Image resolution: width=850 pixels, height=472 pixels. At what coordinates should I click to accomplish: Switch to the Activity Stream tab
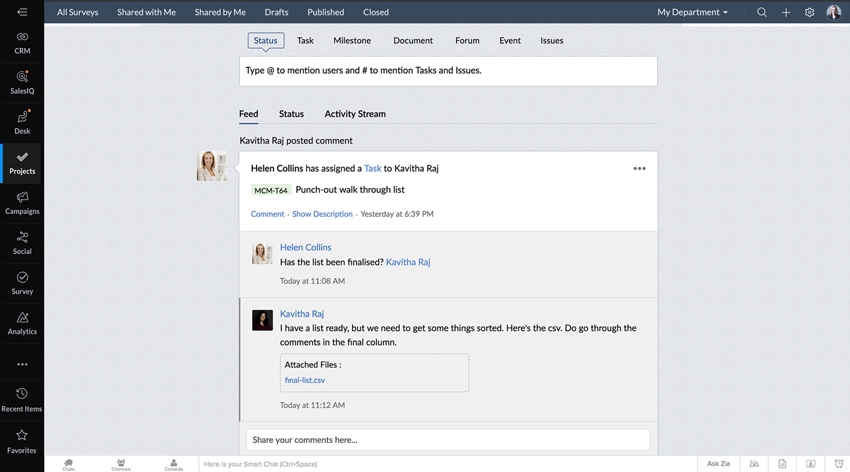click(x=354, y=114)
